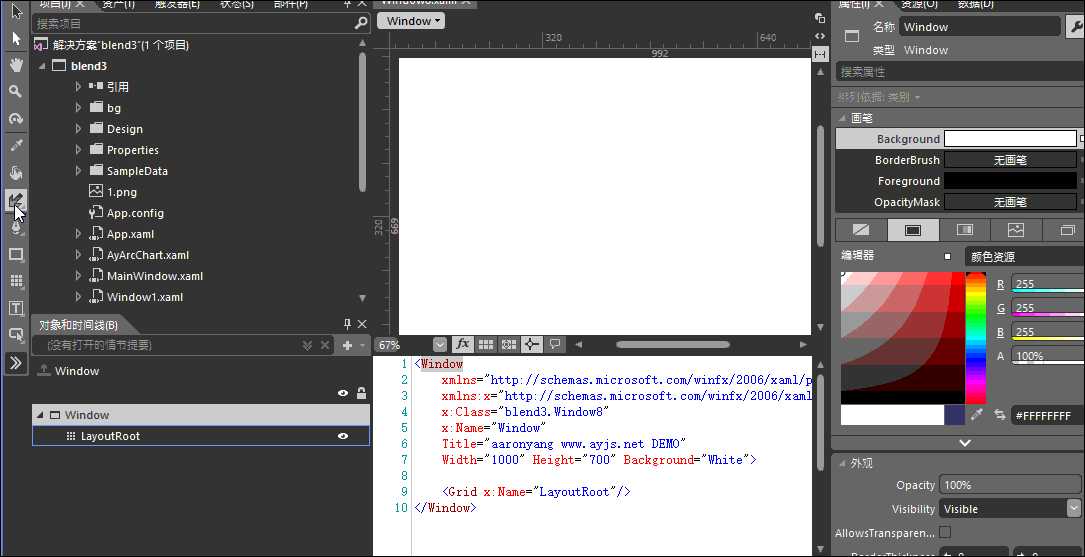Image resolution: width=1085 pixels, height=557 pixels.
Task: Expand the 引用 references node
Action: click(x=78, y=86)
